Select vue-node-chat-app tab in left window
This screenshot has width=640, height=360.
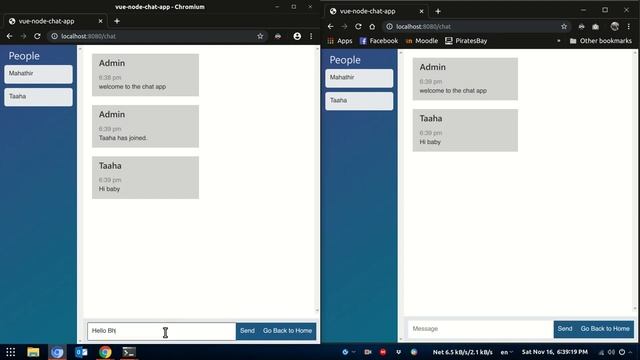[55, 21]
